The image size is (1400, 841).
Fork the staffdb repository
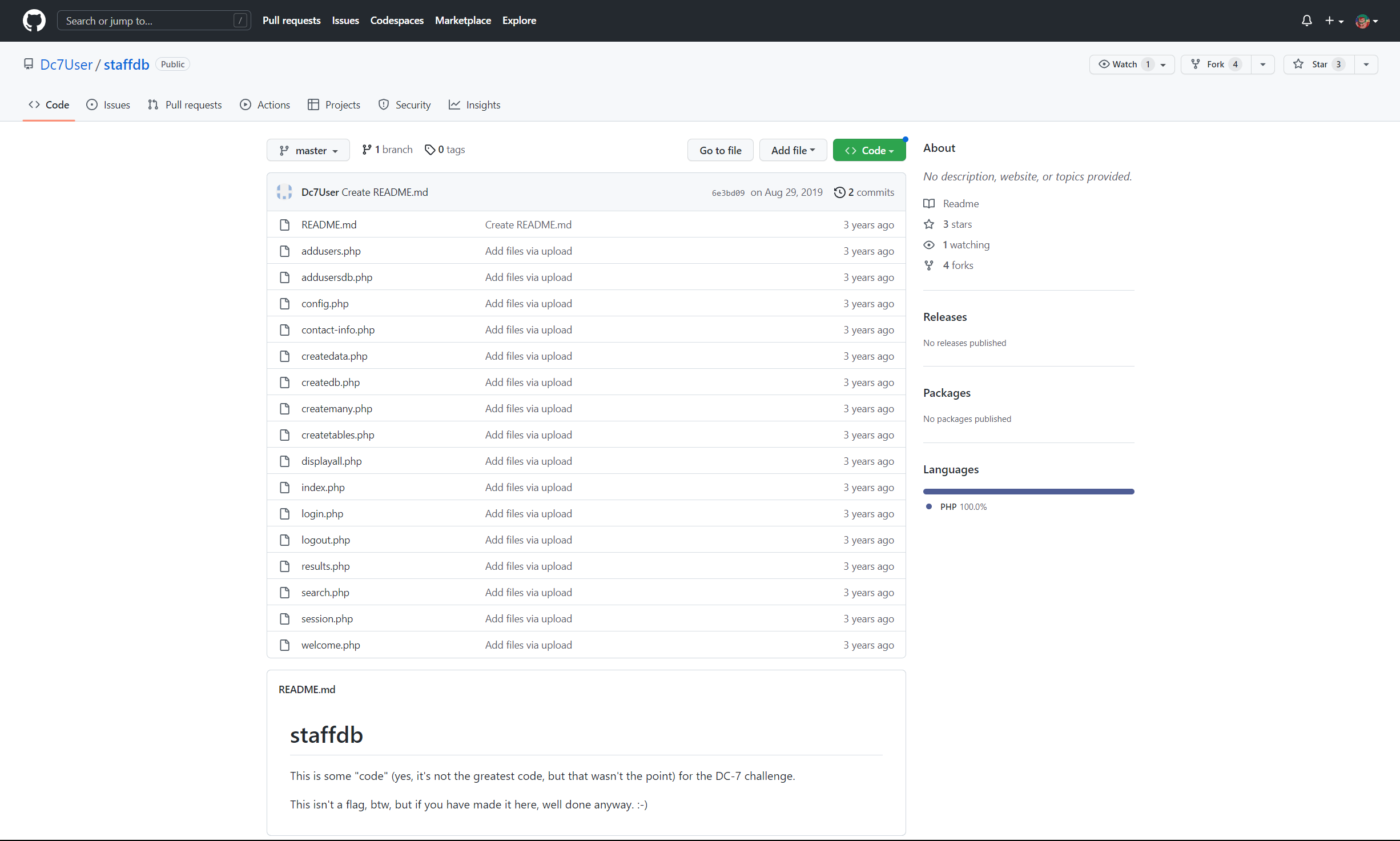[x=1216, y=64]
